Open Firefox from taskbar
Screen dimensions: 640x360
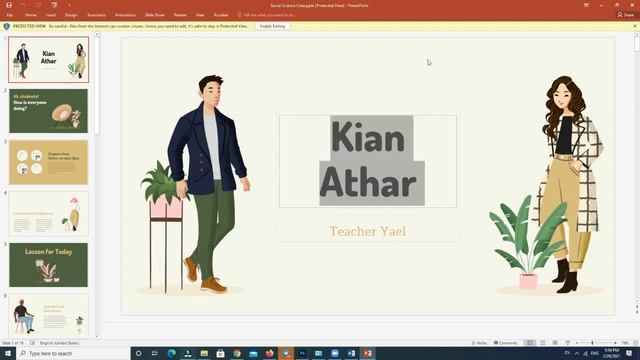(x=269, y=353)
